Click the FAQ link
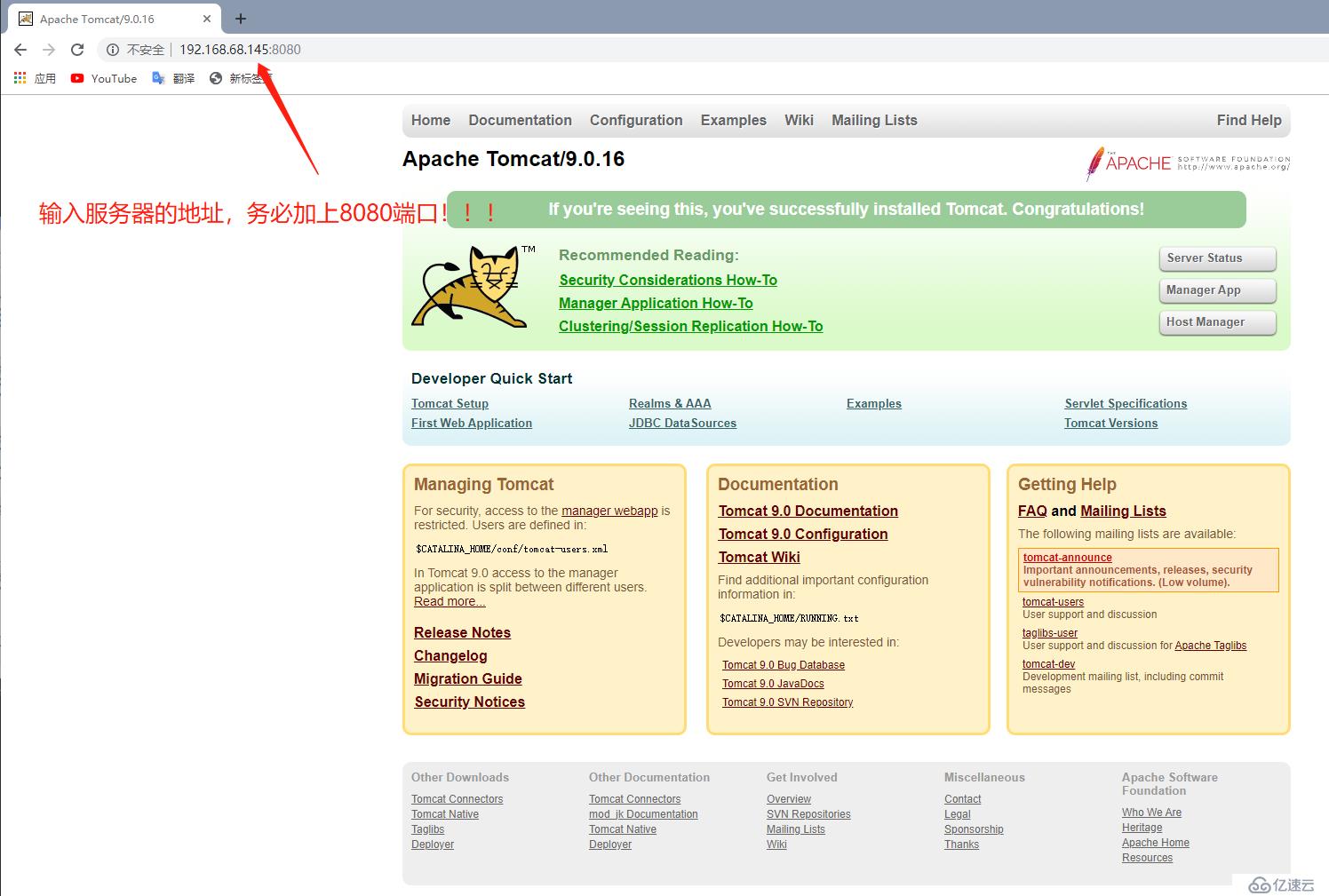The height and width of the screenshot is (896, 1329). tap(1032, 511)
